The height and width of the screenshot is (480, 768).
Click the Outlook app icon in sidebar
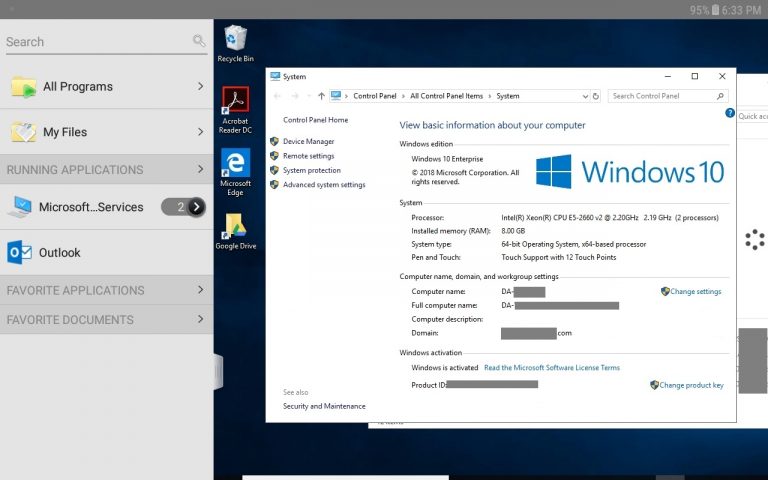tap(20, 253)
